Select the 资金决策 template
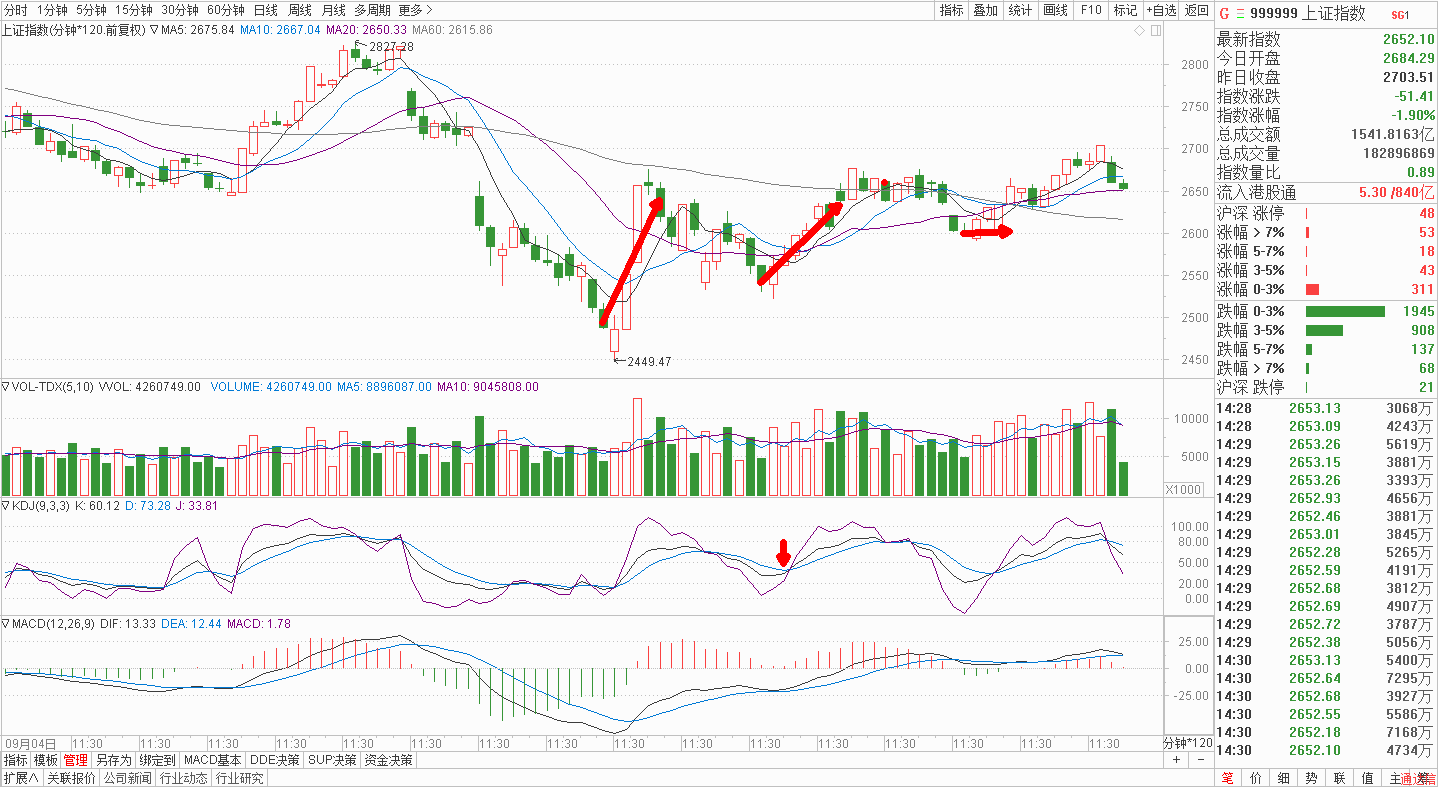Image resolution: width=1438 pixels, height=787 pixels. tap(388, 760)
